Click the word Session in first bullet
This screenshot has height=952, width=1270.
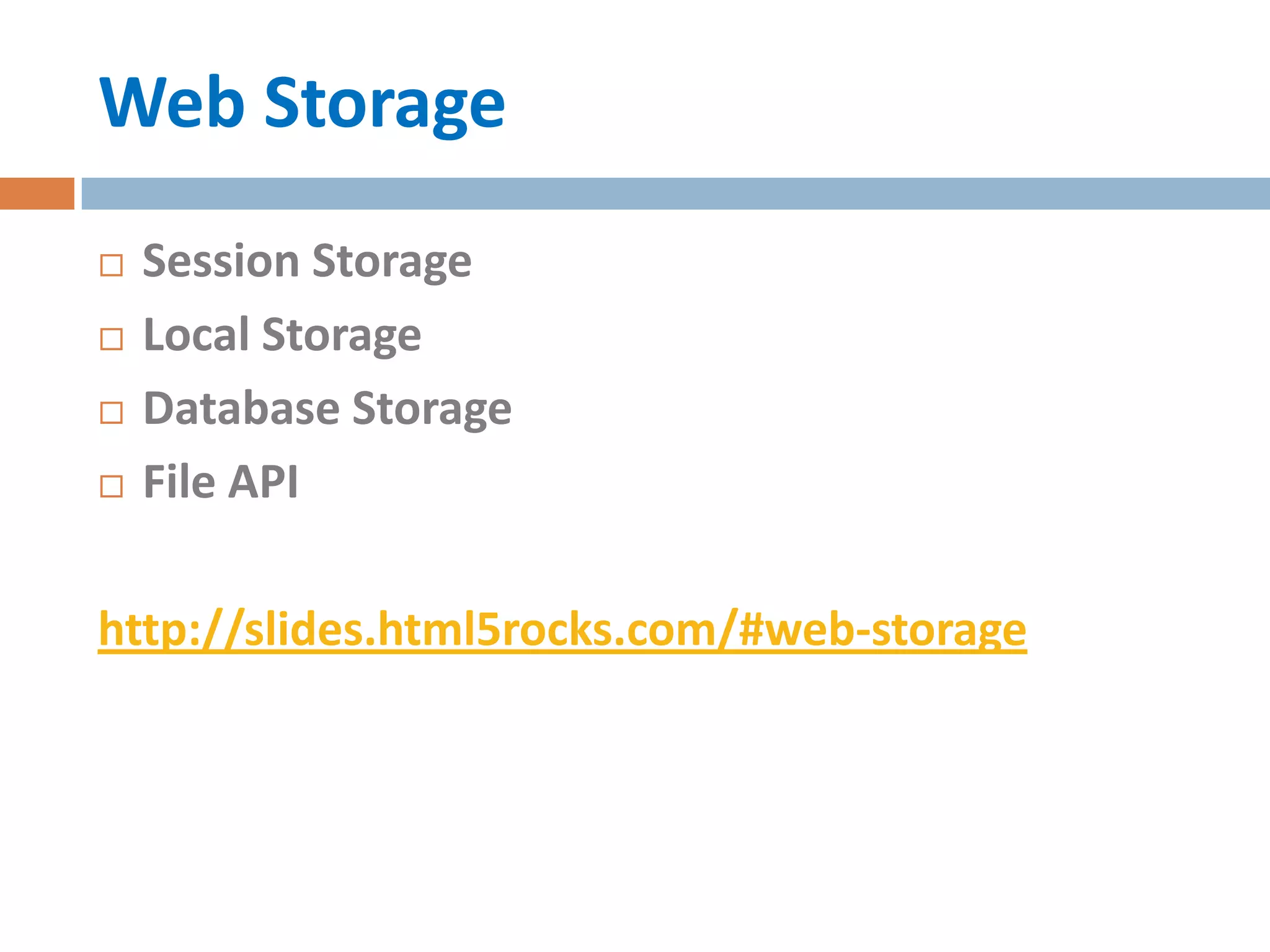221,261
